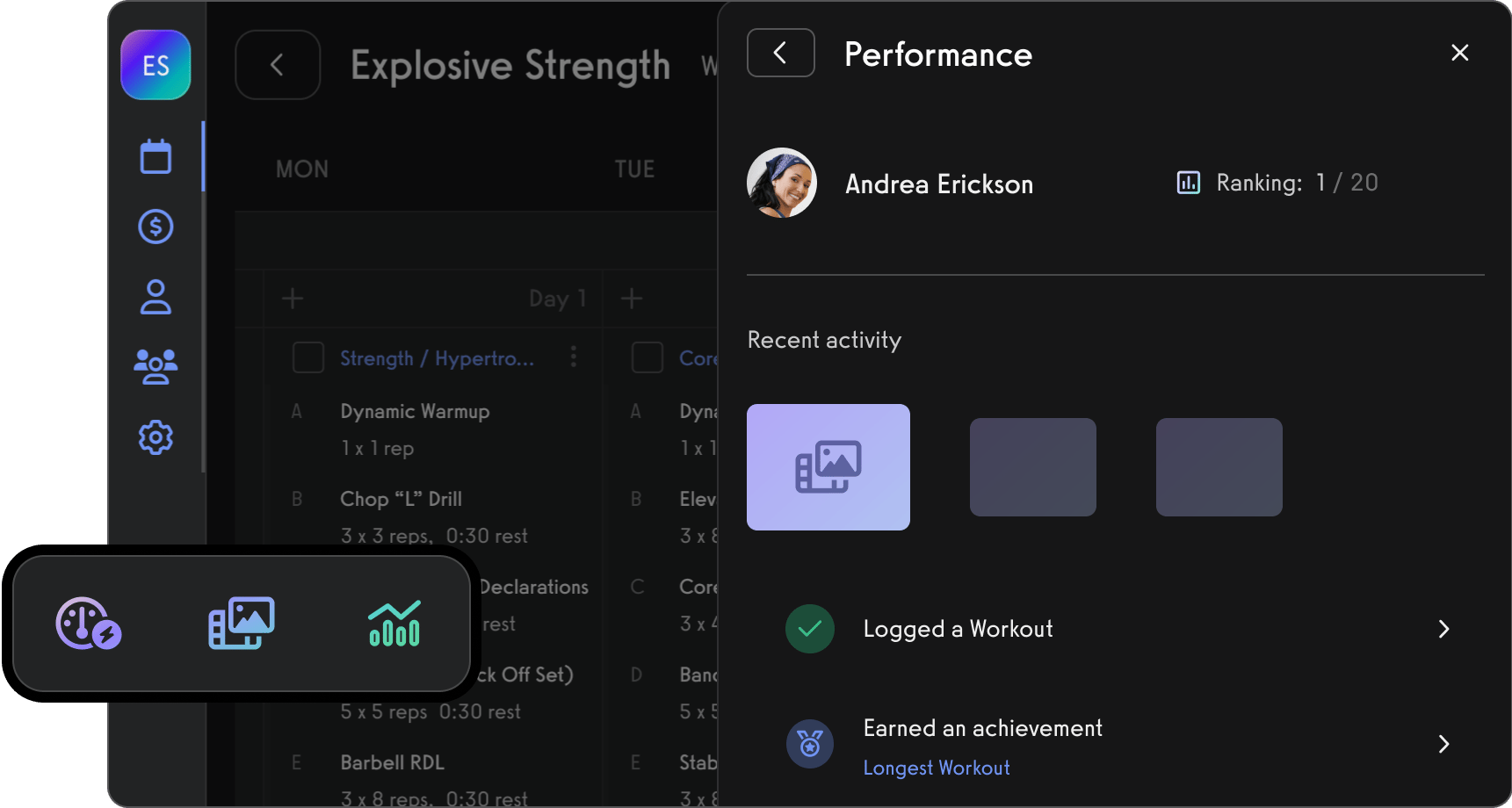The width and height of the screenshot is (1512, 808).
Task: Open the calendar schedule icon in sidebar
Action: [x=156, y=156]
